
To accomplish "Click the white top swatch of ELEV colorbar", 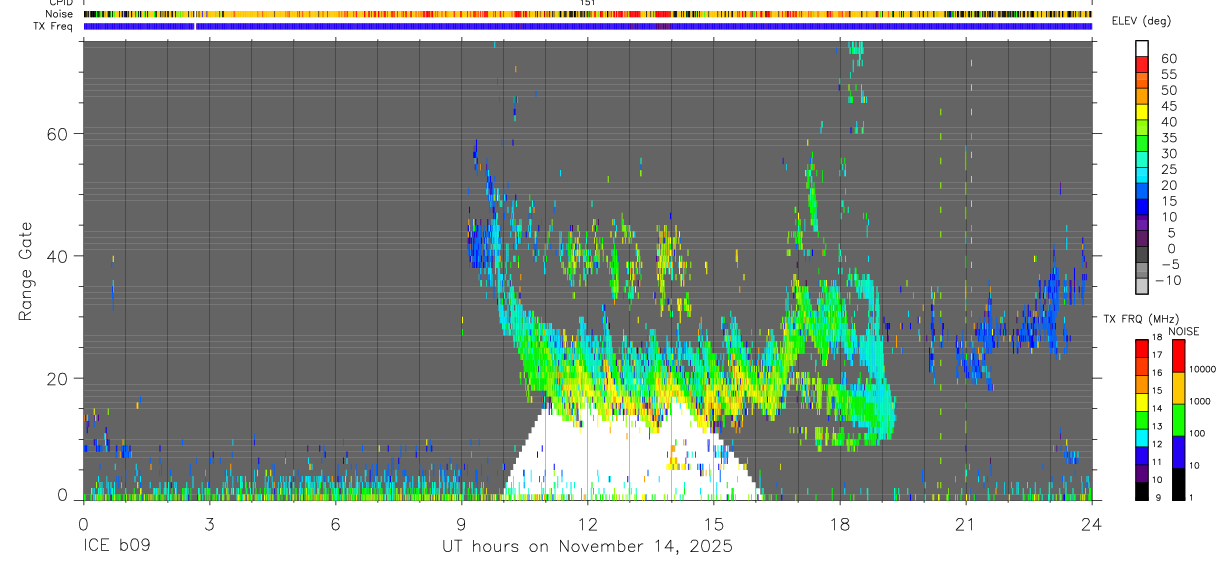I will 1142,49.
